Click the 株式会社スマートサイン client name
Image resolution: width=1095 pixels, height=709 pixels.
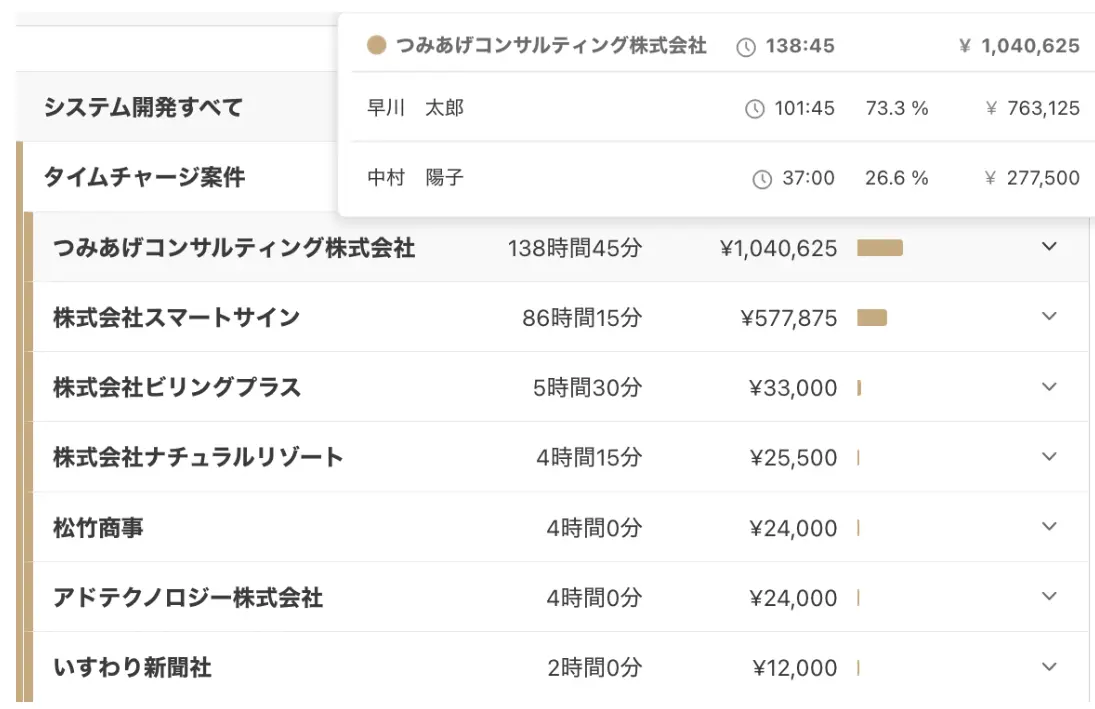point(176,318)
